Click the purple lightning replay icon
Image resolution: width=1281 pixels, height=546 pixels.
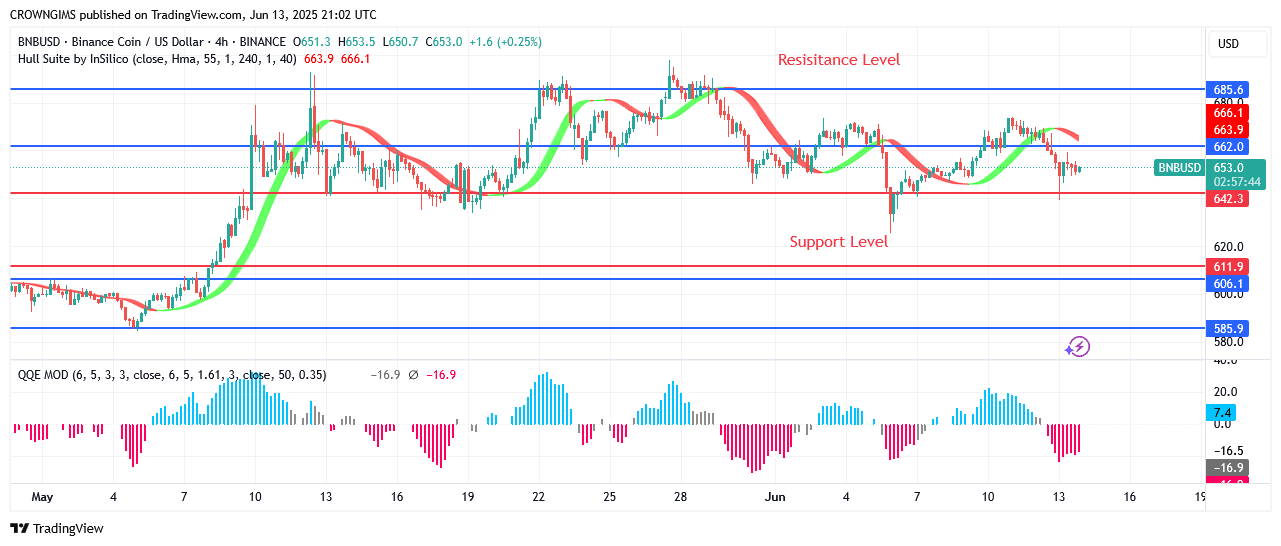[x=1077, y=347]
